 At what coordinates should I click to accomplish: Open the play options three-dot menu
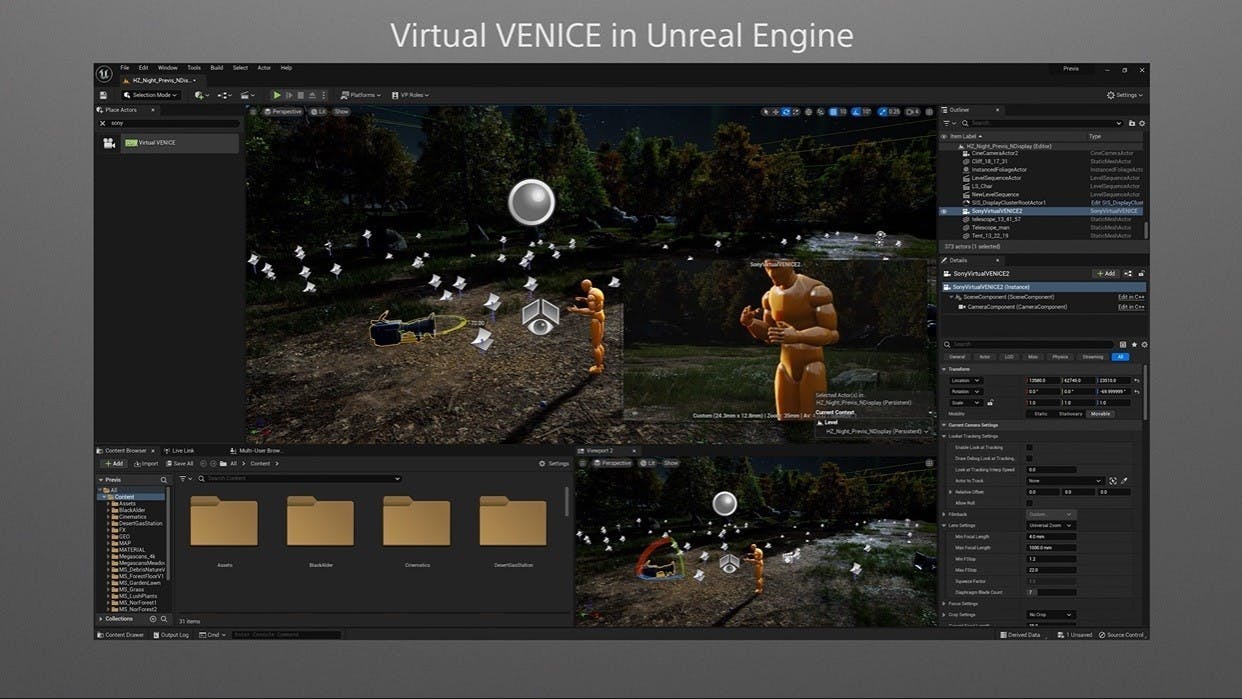coord(323,95)
